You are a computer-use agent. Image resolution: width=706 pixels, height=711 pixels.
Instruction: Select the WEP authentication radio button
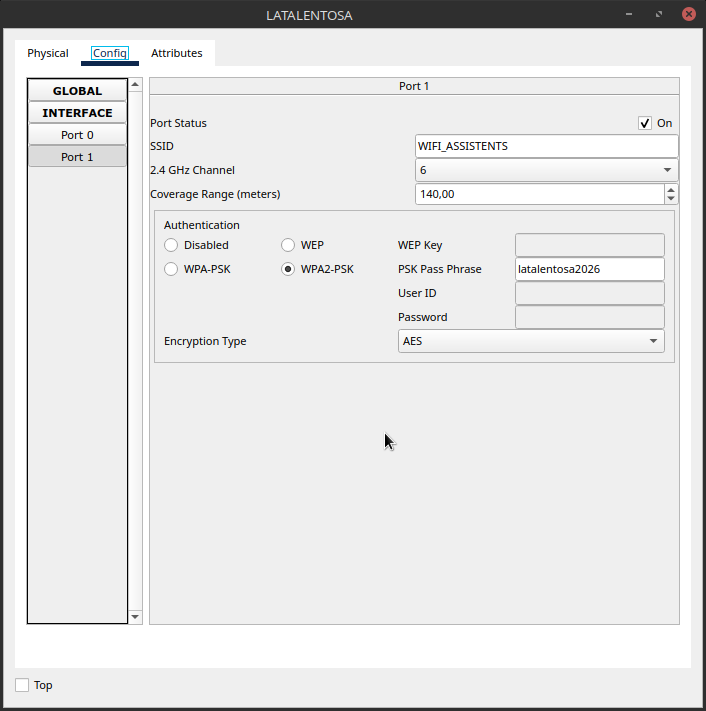[288, 245]
